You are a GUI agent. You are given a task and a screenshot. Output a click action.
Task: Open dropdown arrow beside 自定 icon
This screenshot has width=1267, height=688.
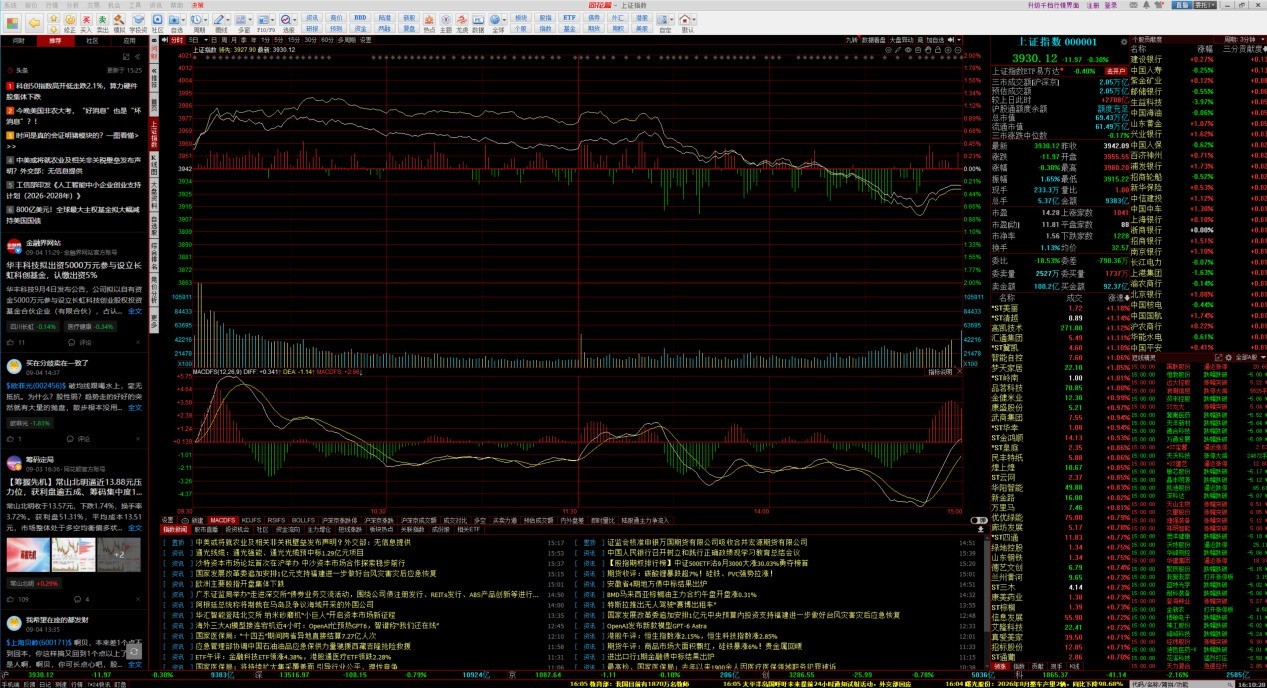672,20
